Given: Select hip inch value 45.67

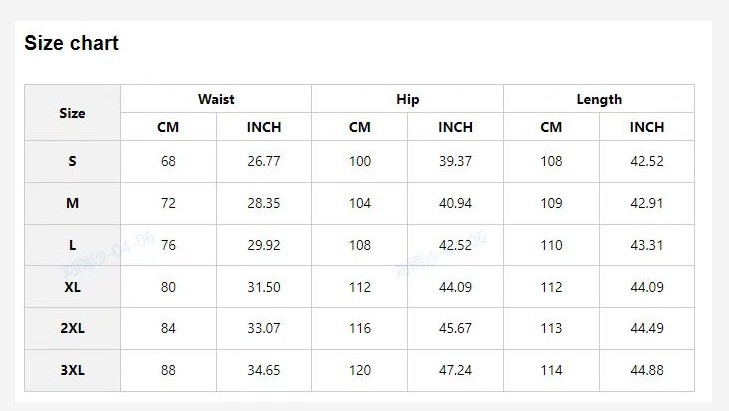Looking at the screenshot, I should point(455,328).
